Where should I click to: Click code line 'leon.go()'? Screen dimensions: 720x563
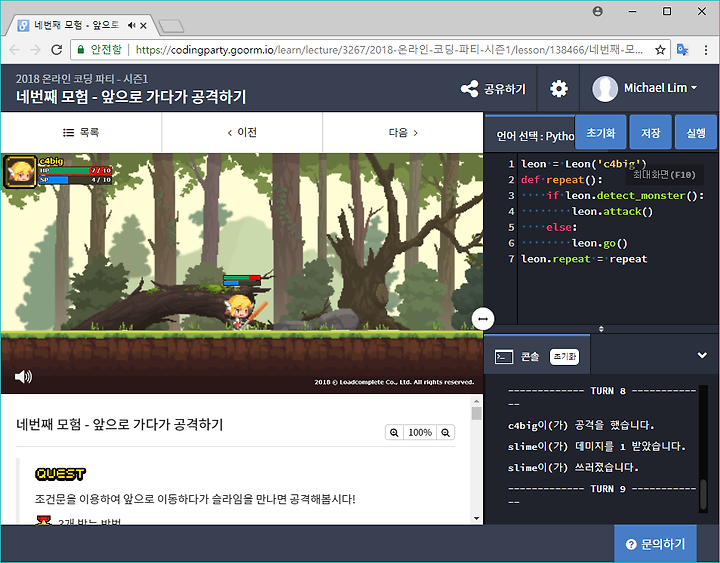click(x=599, y=243)
